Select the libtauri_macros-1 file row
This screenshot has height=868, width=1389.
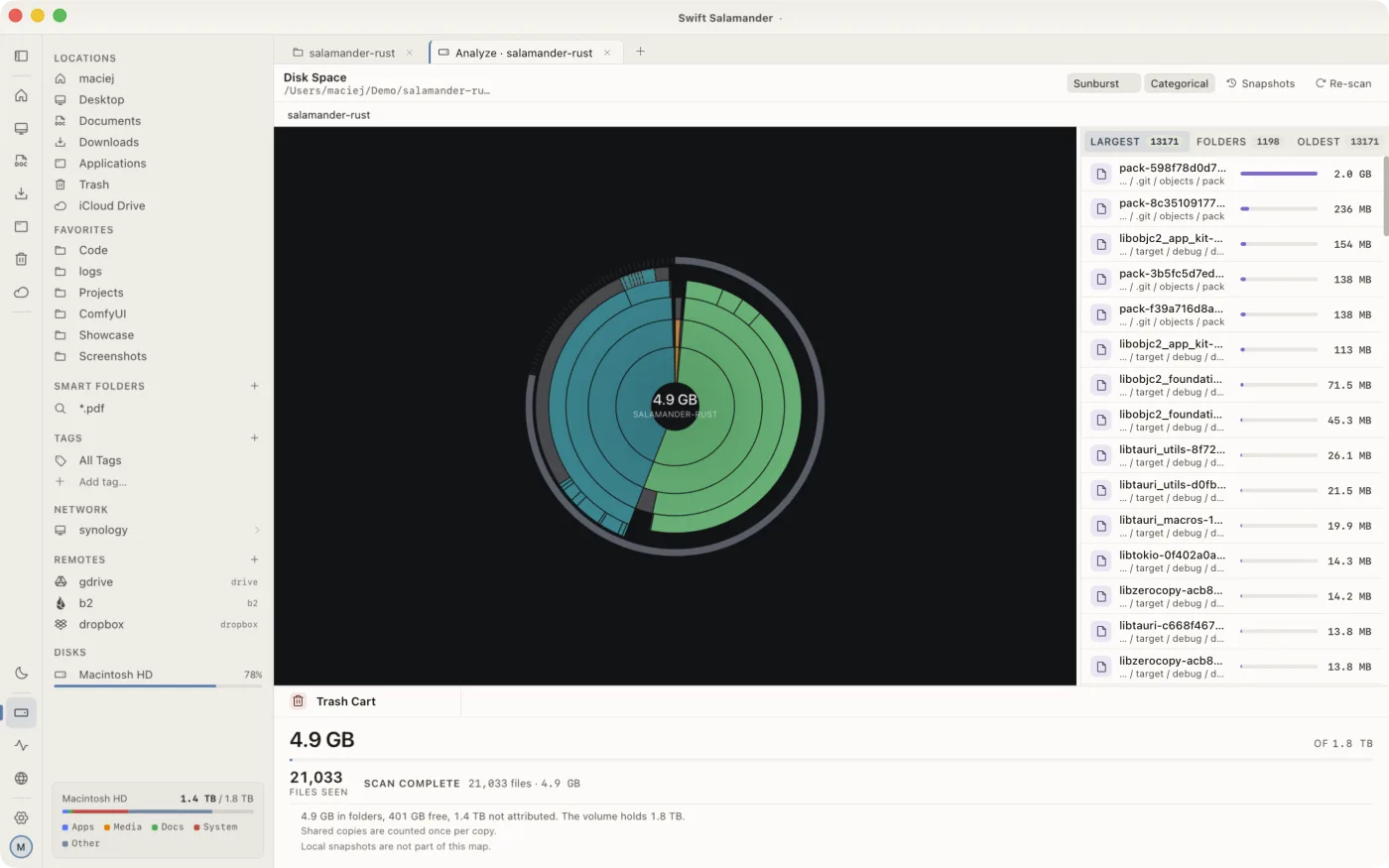1231,526
